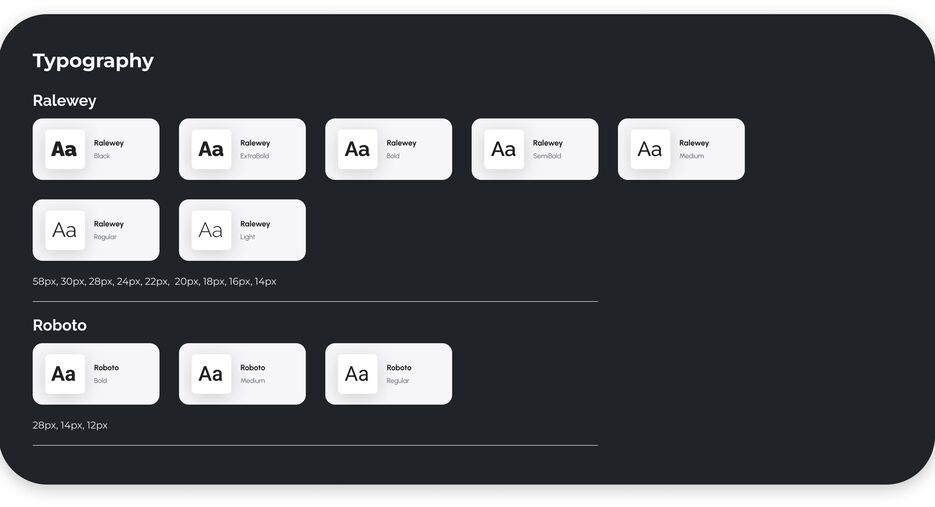Click the Roboto name on the Regular card
The image size is (935, 507).
(x=399, y=367)
